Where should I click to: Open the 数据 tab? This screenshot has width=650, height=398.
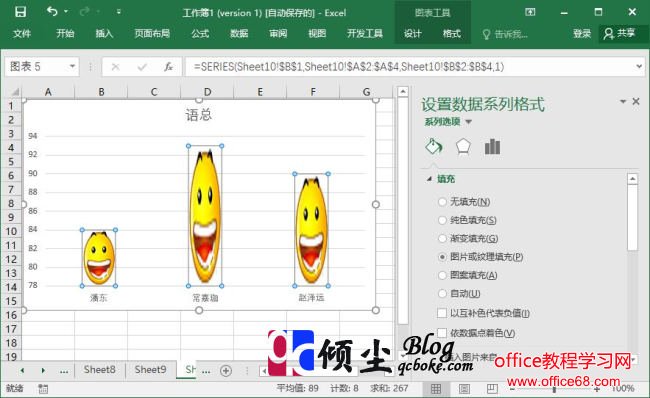coord(239,34)
